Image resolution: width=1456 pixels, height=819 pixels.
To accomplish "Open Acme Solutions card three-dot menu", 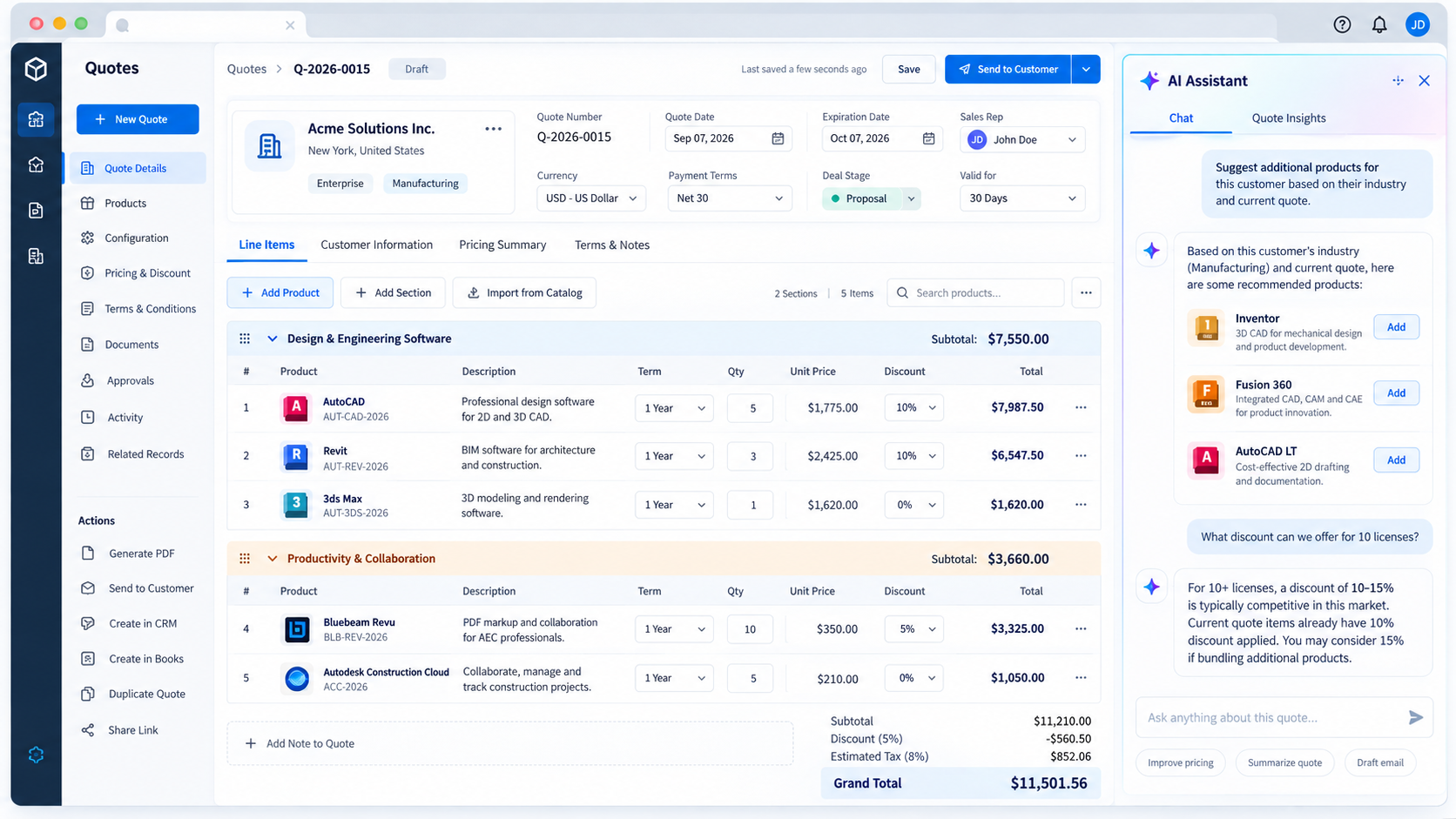I will coord(493,129).
